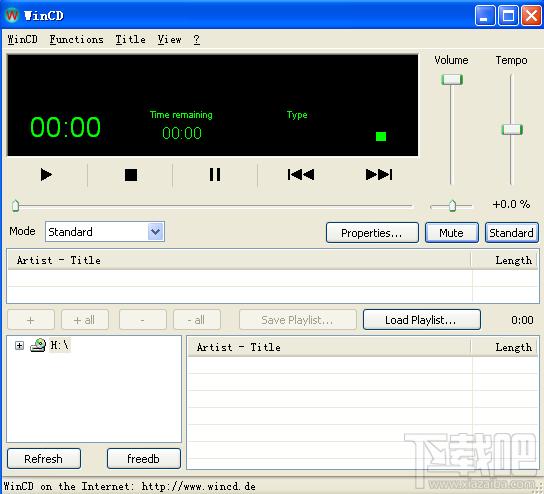This screenshot has height=494, width=544.
Task: Reset tempo with the Standard button
Action: coord(511,232)
